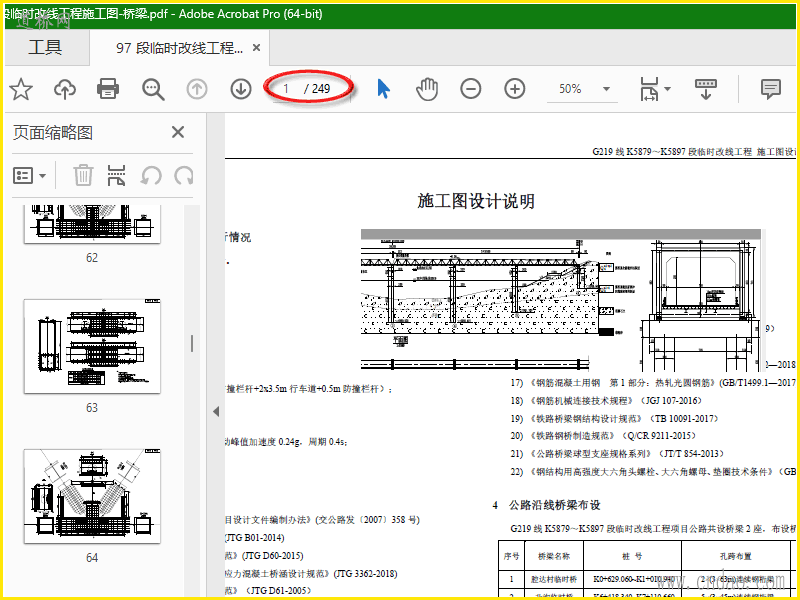Open the 50% zoom level dropdown
This screenshot has width=800, height=600.
coord(606,89)
